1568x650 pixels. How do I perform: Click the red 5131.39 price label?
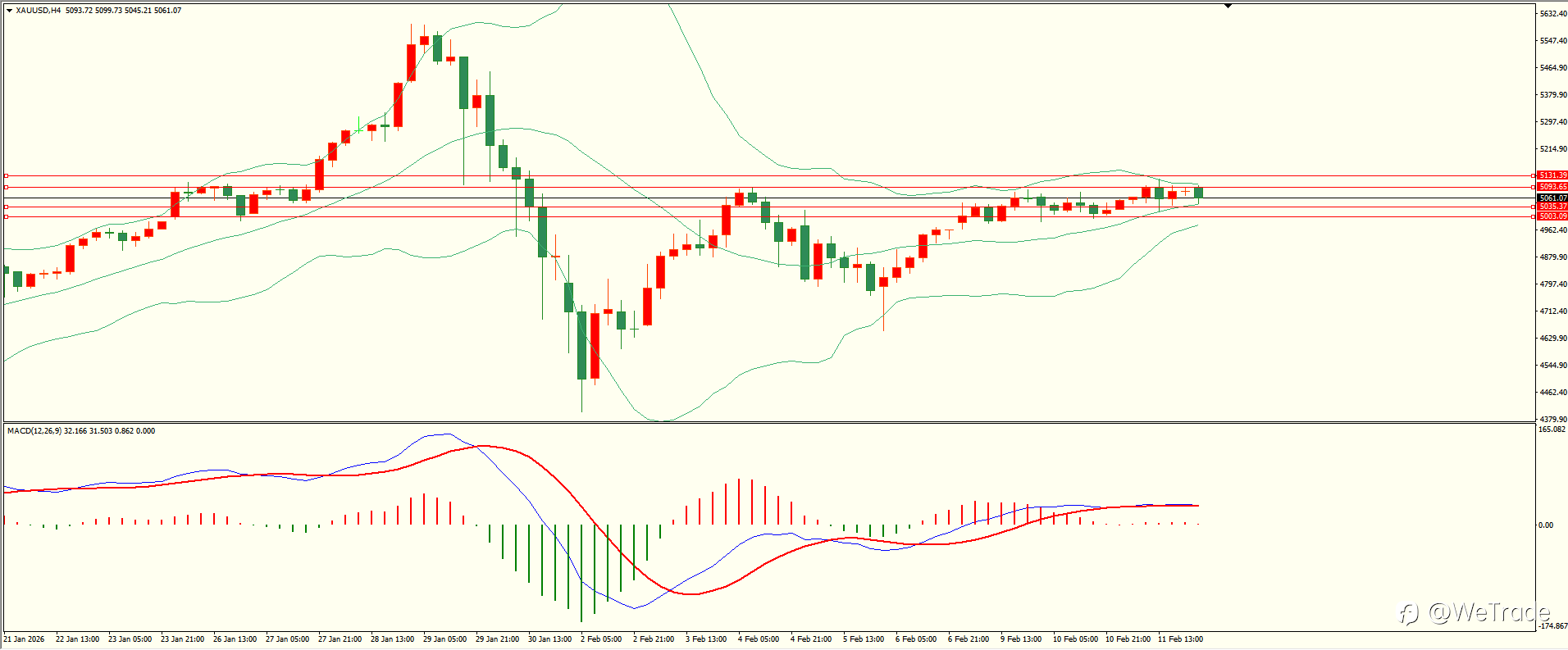1552,175
